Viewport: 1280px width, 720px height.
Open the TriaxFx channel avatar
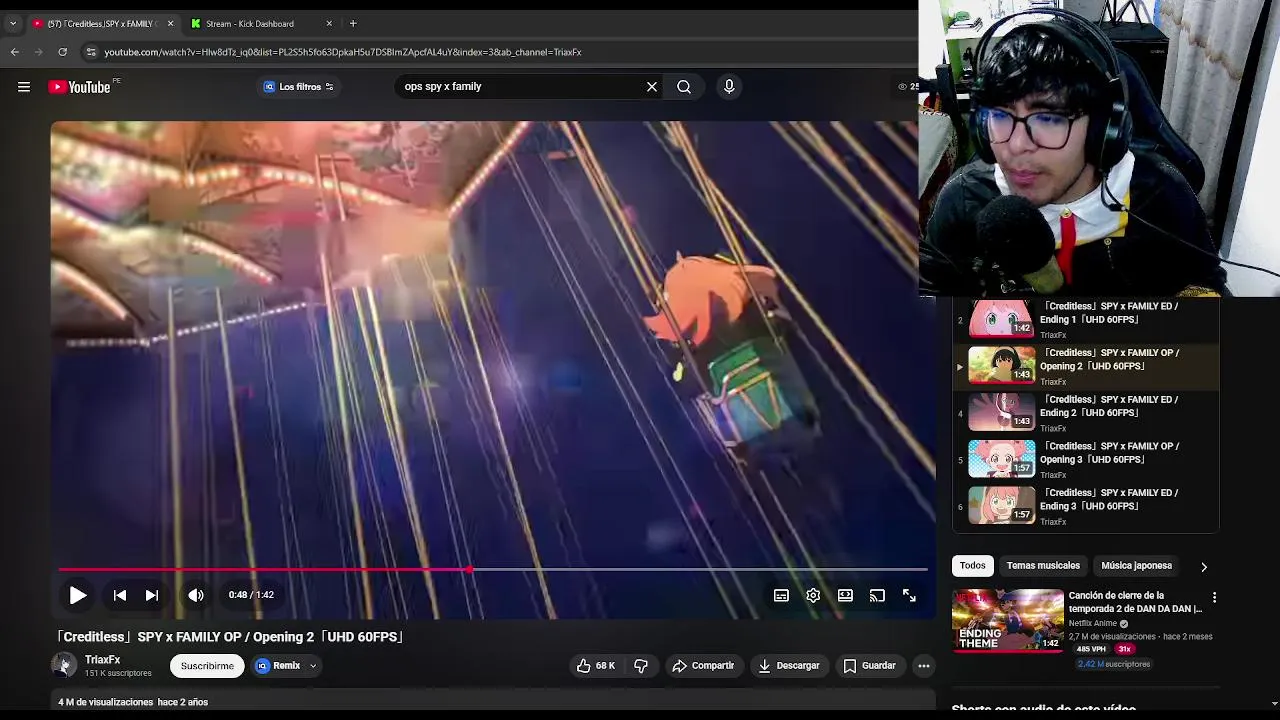tap(63, 665)
